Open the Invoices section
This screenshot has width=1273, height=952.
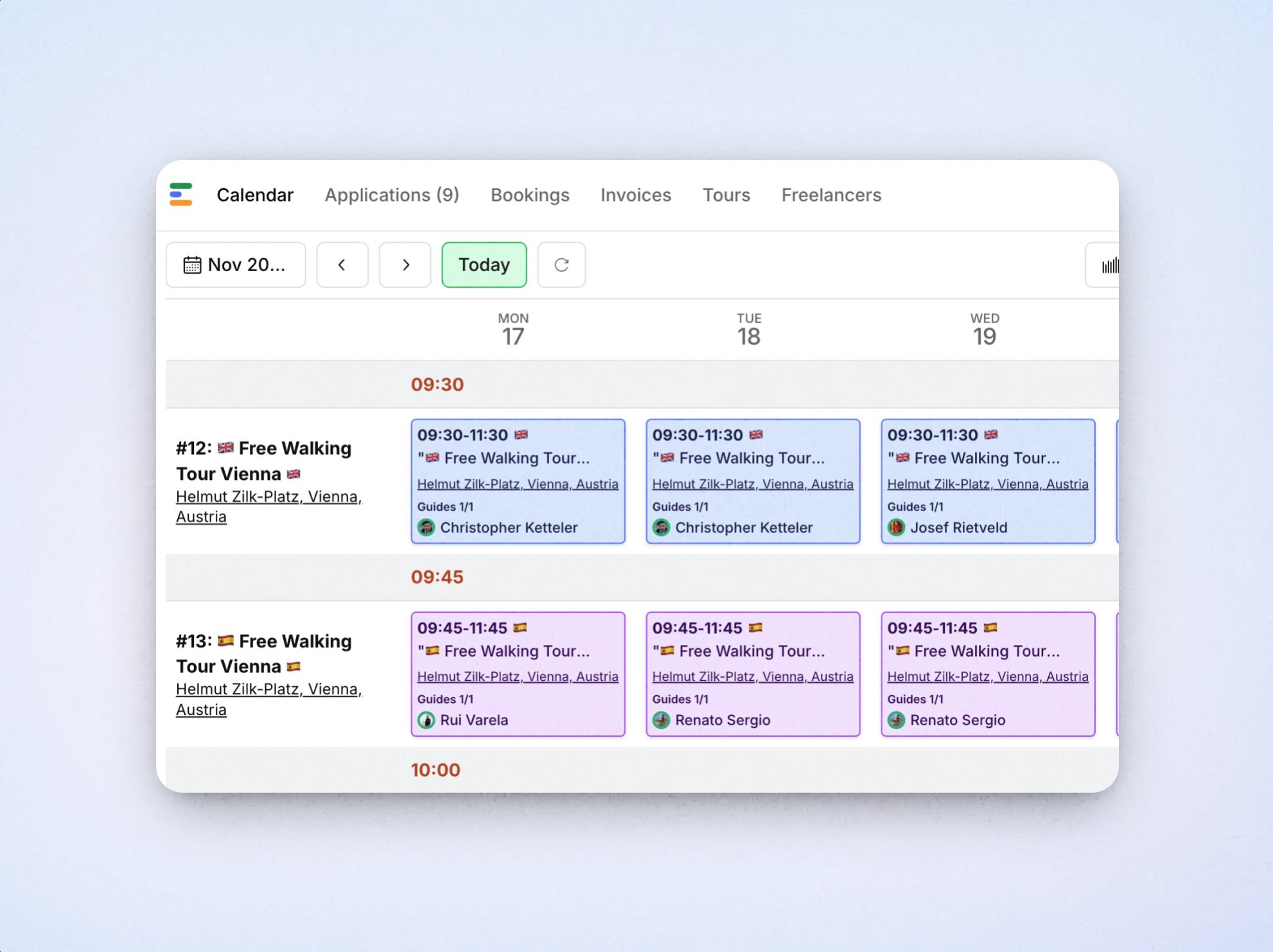tap(635, 195)
